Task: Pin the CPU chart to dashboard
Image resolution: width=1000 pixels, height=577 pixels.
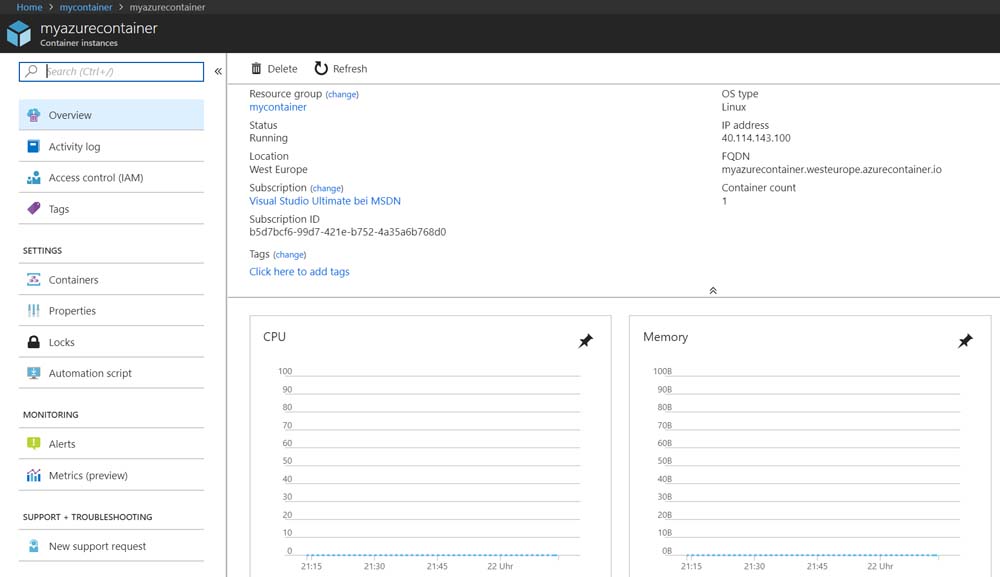Action: coord(586,341)
